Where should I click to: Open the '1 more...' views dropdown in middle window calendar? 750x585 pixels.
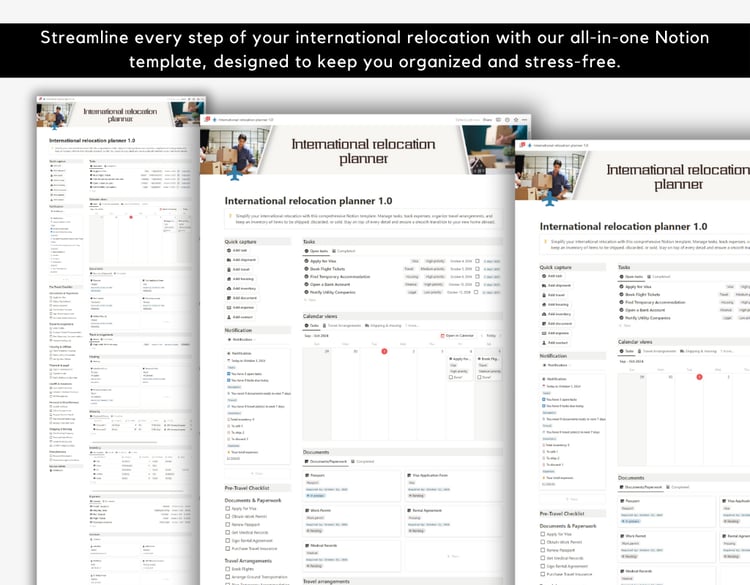pos(412,326)
